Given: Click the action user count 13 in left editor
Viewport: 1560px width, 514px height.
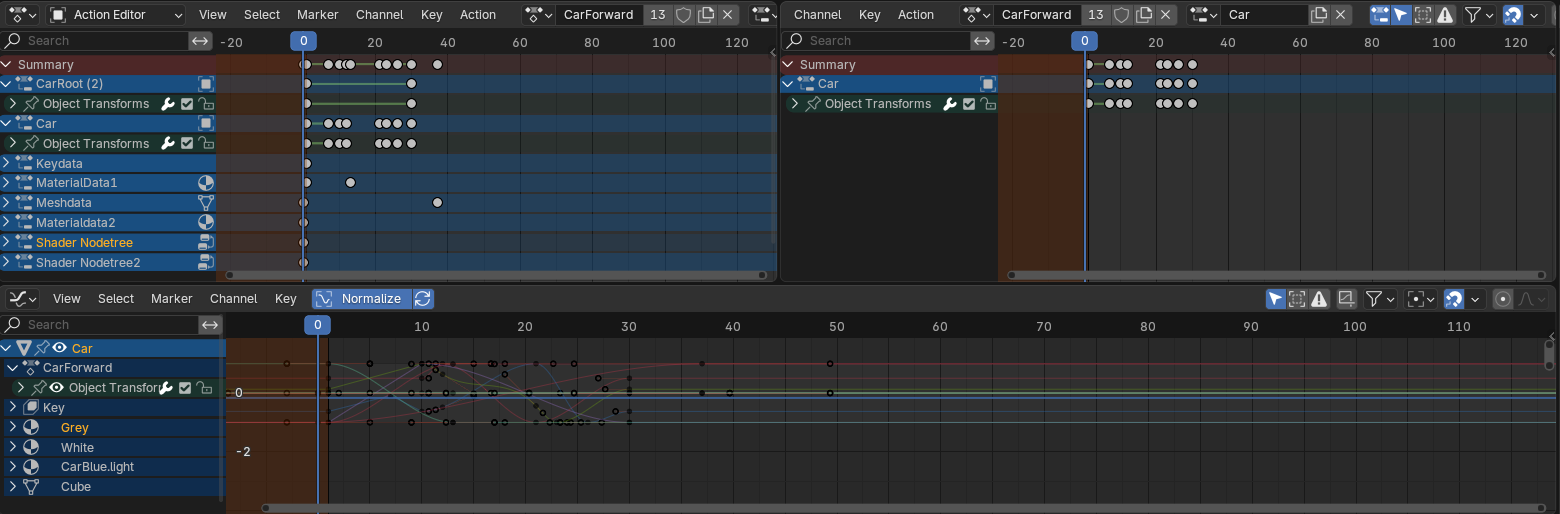Looking at the screenshot, I should pyautogui.click(x=657, y=15).
